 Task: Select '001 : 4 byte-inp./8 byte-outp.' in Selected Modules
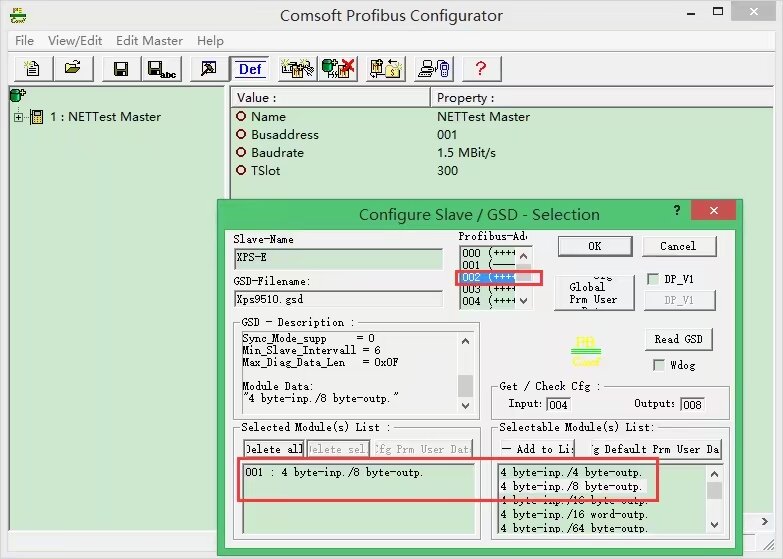pos(358,472)
